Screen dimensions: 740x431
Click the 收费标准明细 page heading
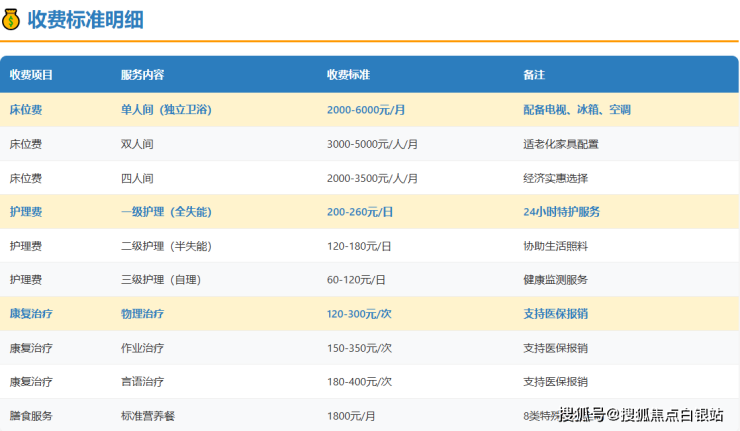click(x=85, y=20)
